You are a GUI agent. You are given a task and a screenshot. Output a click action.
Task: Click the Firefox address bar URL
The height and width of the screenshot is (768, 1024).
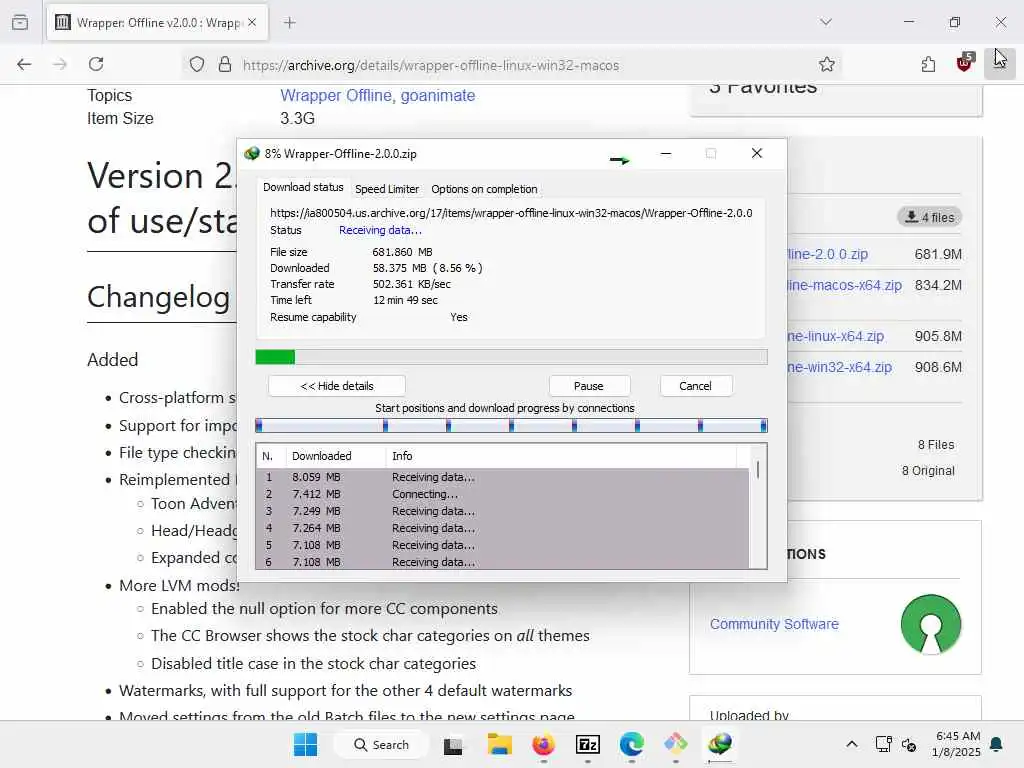tap(431, 65)
